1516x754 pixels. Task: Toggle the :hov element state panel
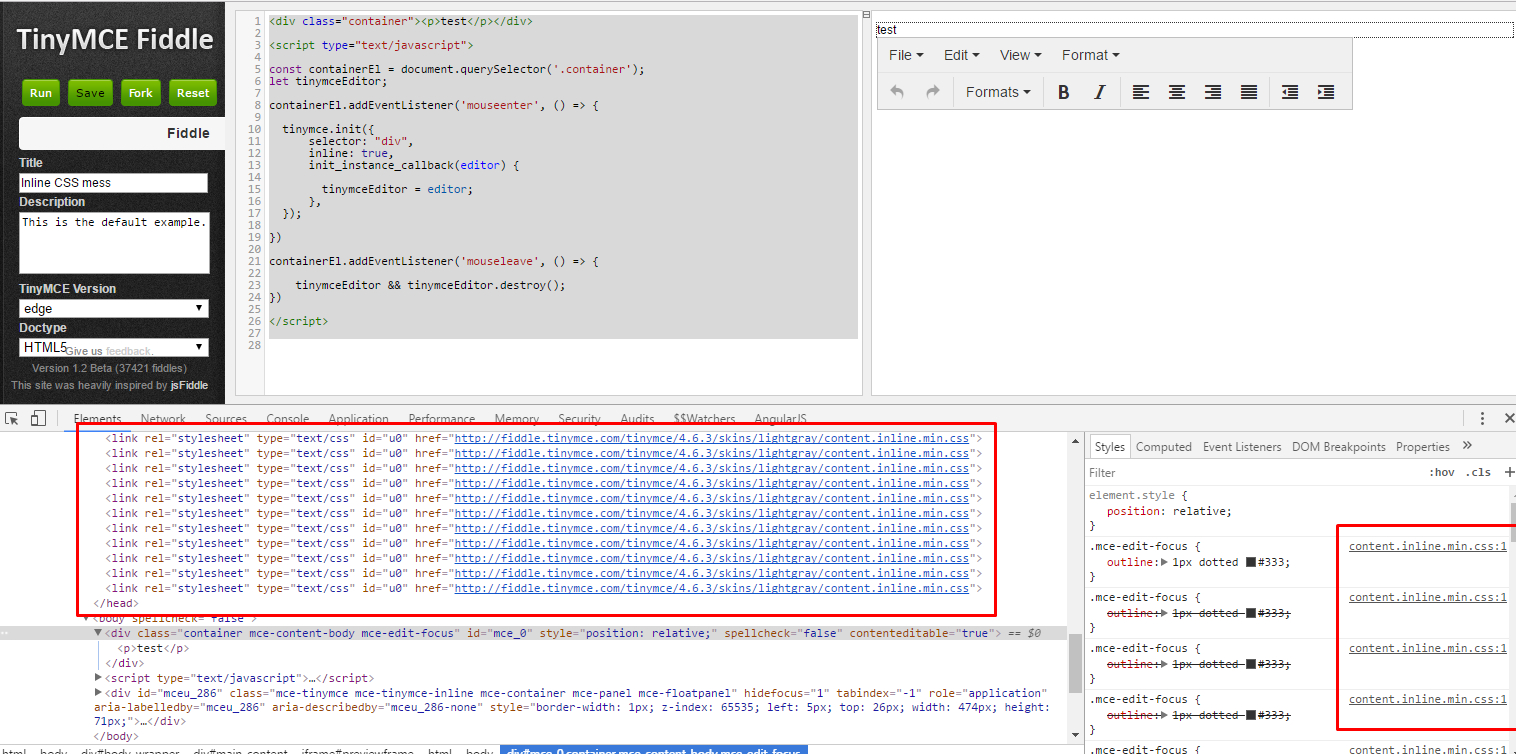tap(1441, 472)
